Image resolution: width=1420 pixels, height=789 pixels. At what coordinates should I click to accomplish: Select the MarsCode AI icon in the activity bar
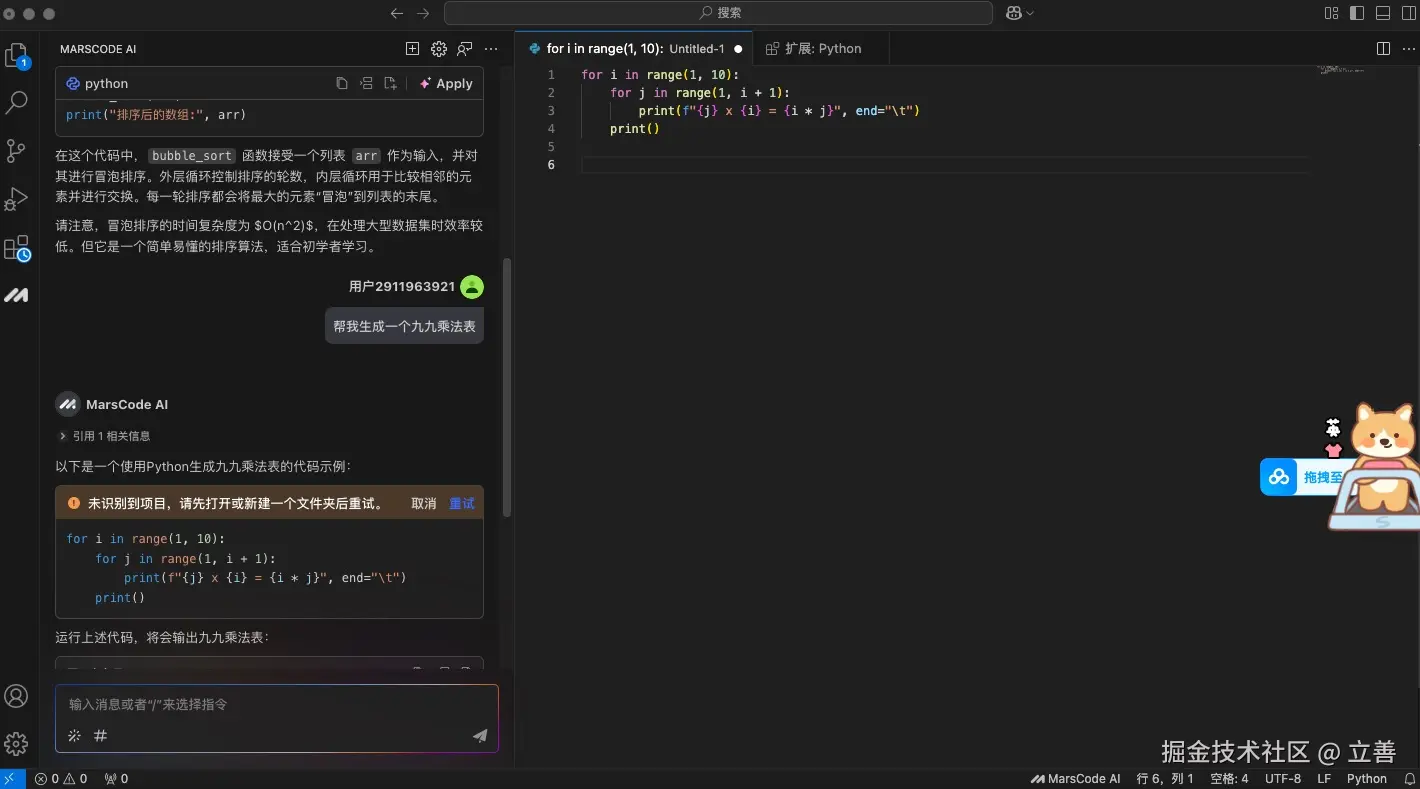tap(17, 294)
